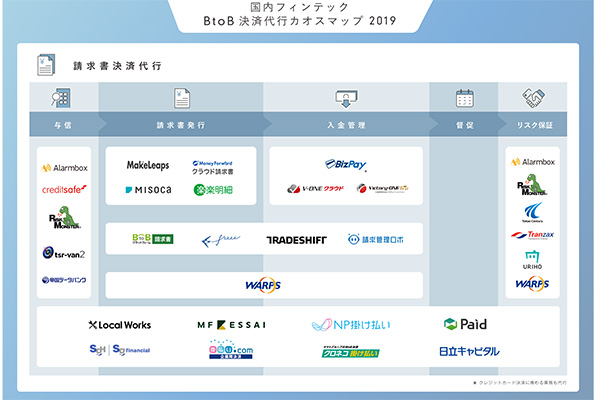The width and height of the screenshot is (600, 400).
Task: Open the Paid logo
Action: click(x=465, y=324)
